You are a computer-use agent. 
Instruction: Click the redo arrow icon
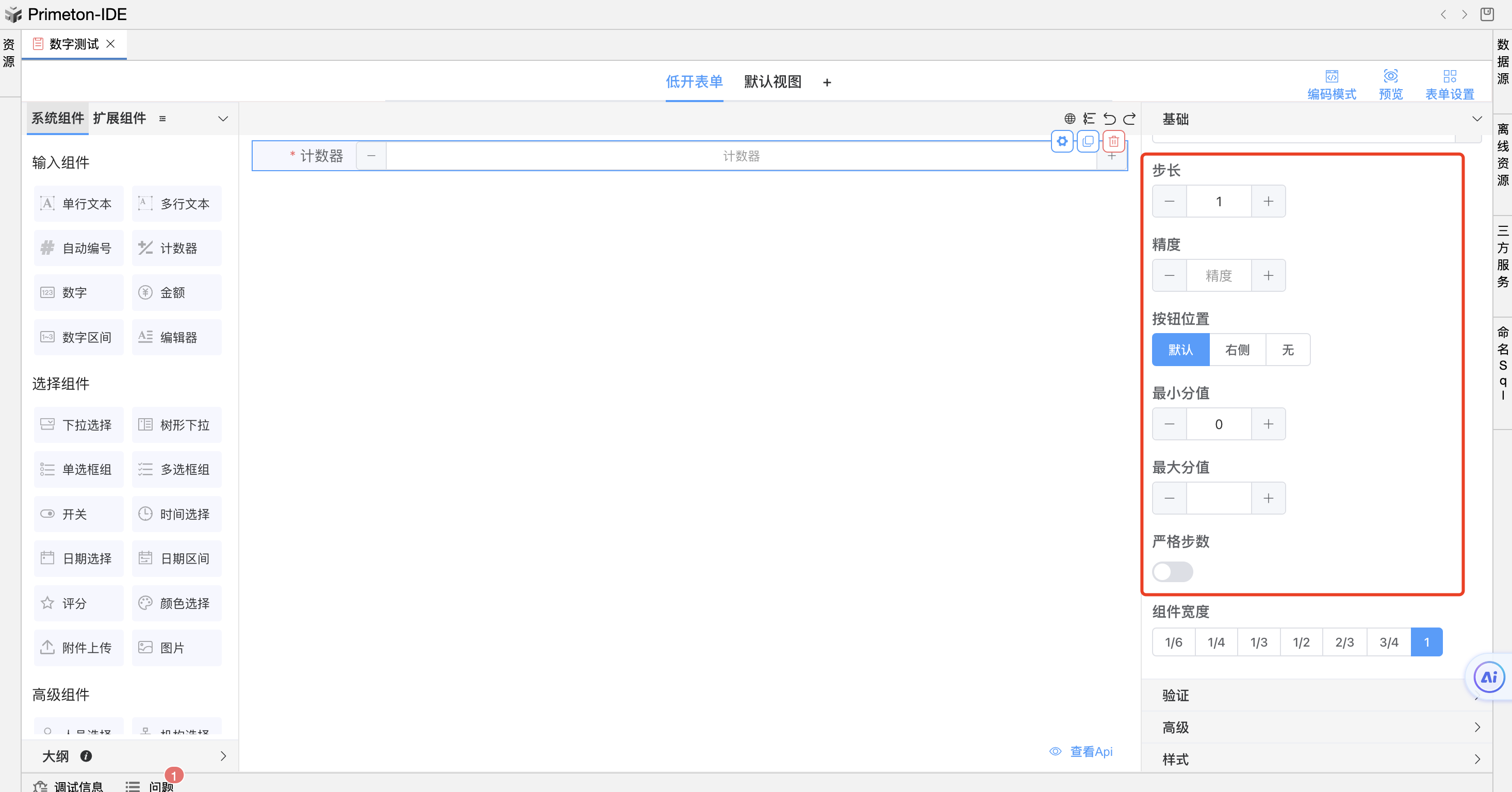1129,119
